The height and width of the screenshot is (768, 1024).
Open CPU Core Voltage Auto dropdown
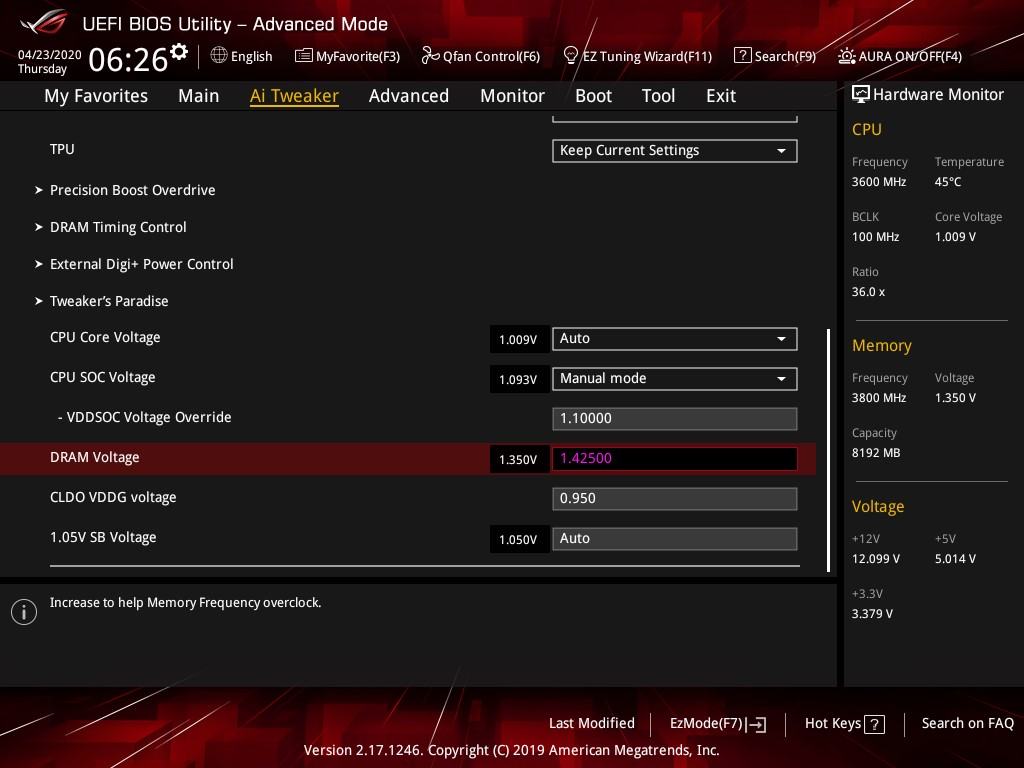click(x=675, y=339)
